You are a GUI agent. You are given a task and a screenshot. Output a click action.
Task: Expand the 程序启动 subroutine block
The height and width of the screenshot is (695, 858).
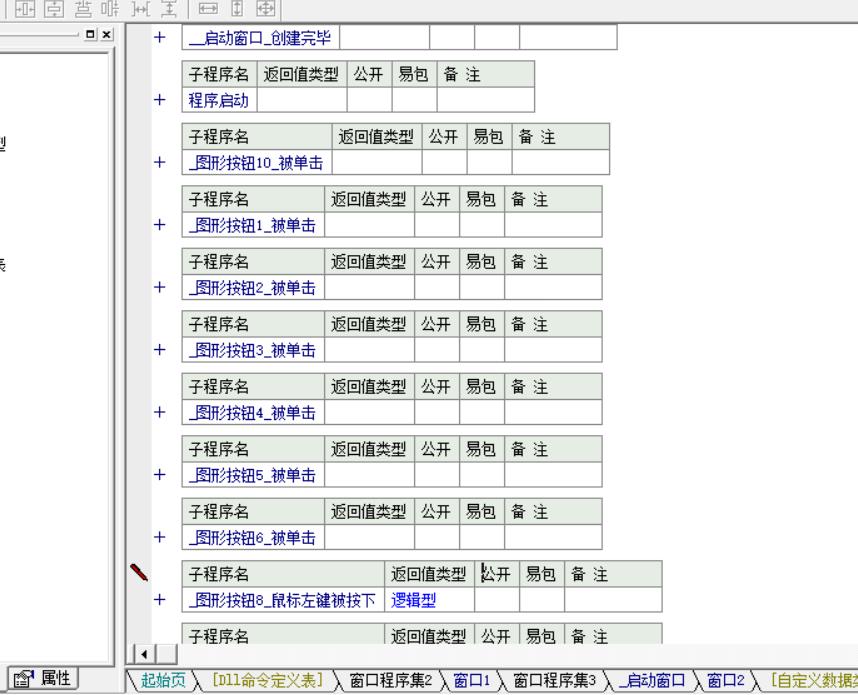tap(159, 100)
